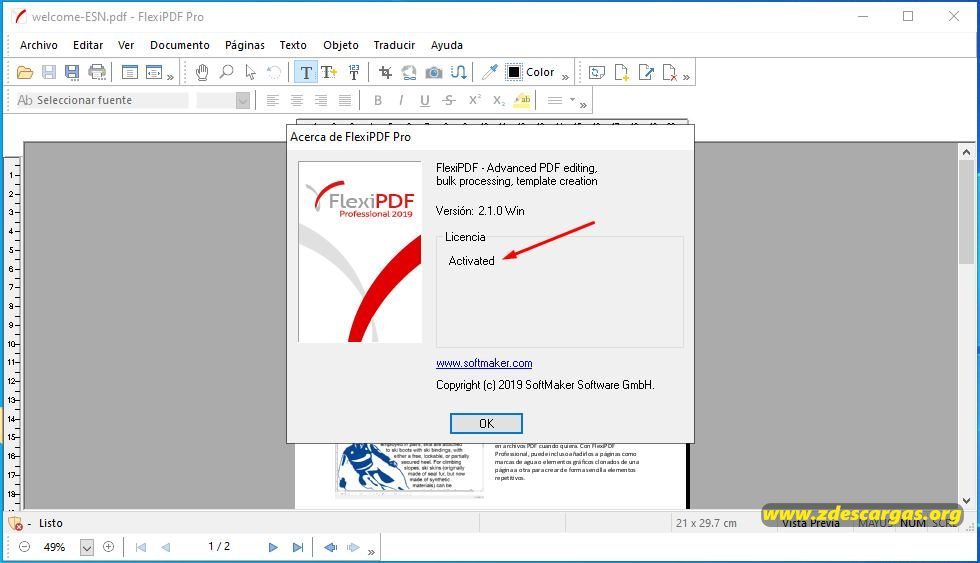Select the Text tool T
980x563 pixels.
(x=306, y=72)
